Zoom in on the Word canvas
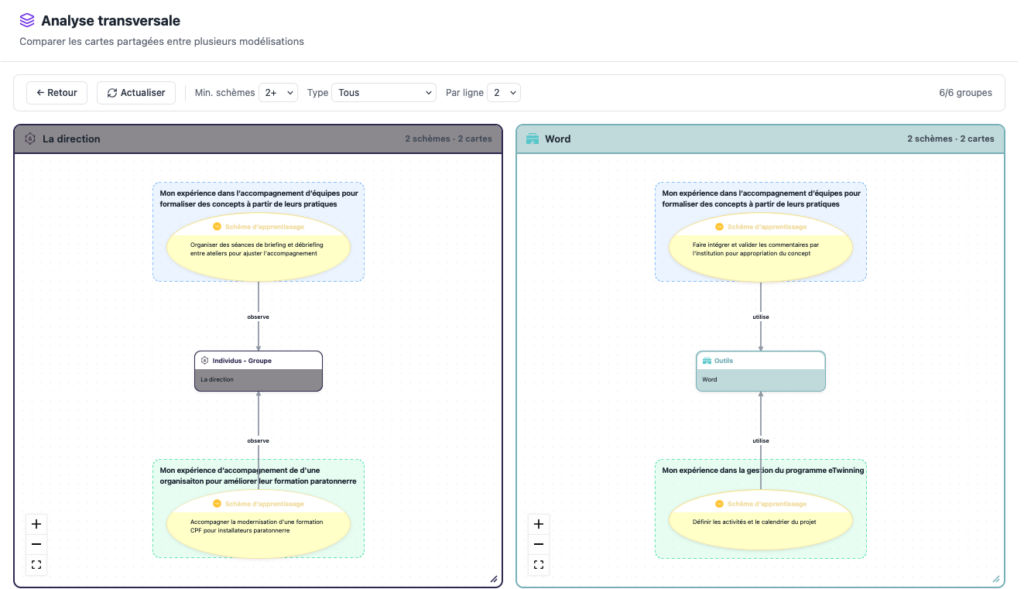This screenshot has width=1024, height=589. [539, 524]
